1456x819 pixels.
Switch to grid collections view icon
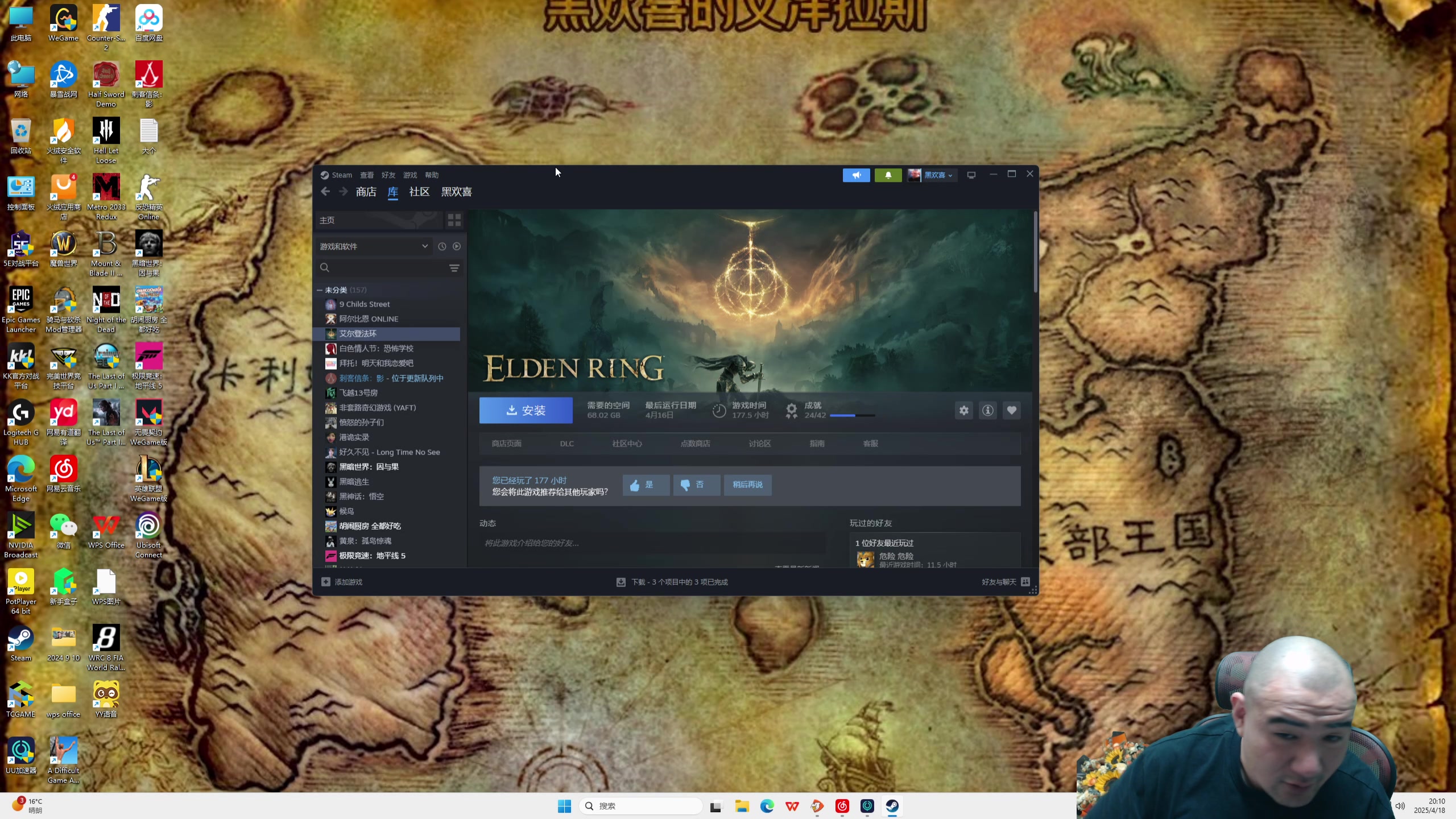454,220
